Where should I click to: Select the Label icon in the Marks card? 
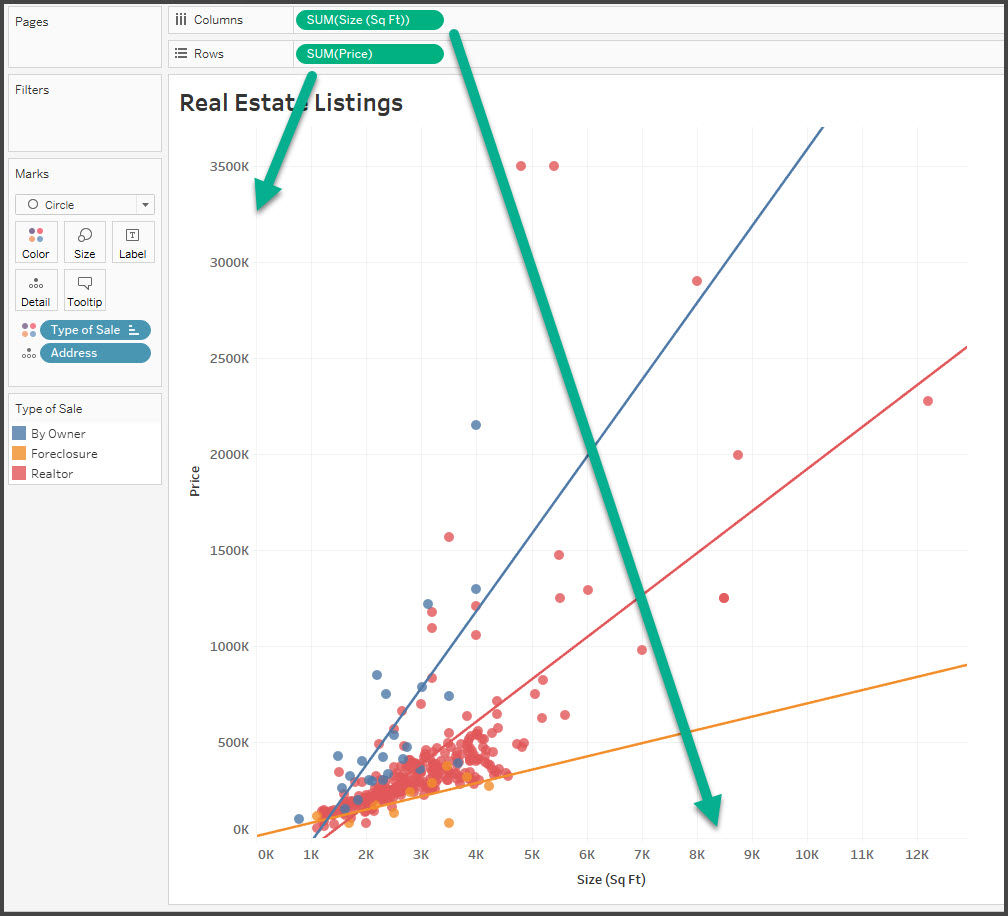[132, 241]
